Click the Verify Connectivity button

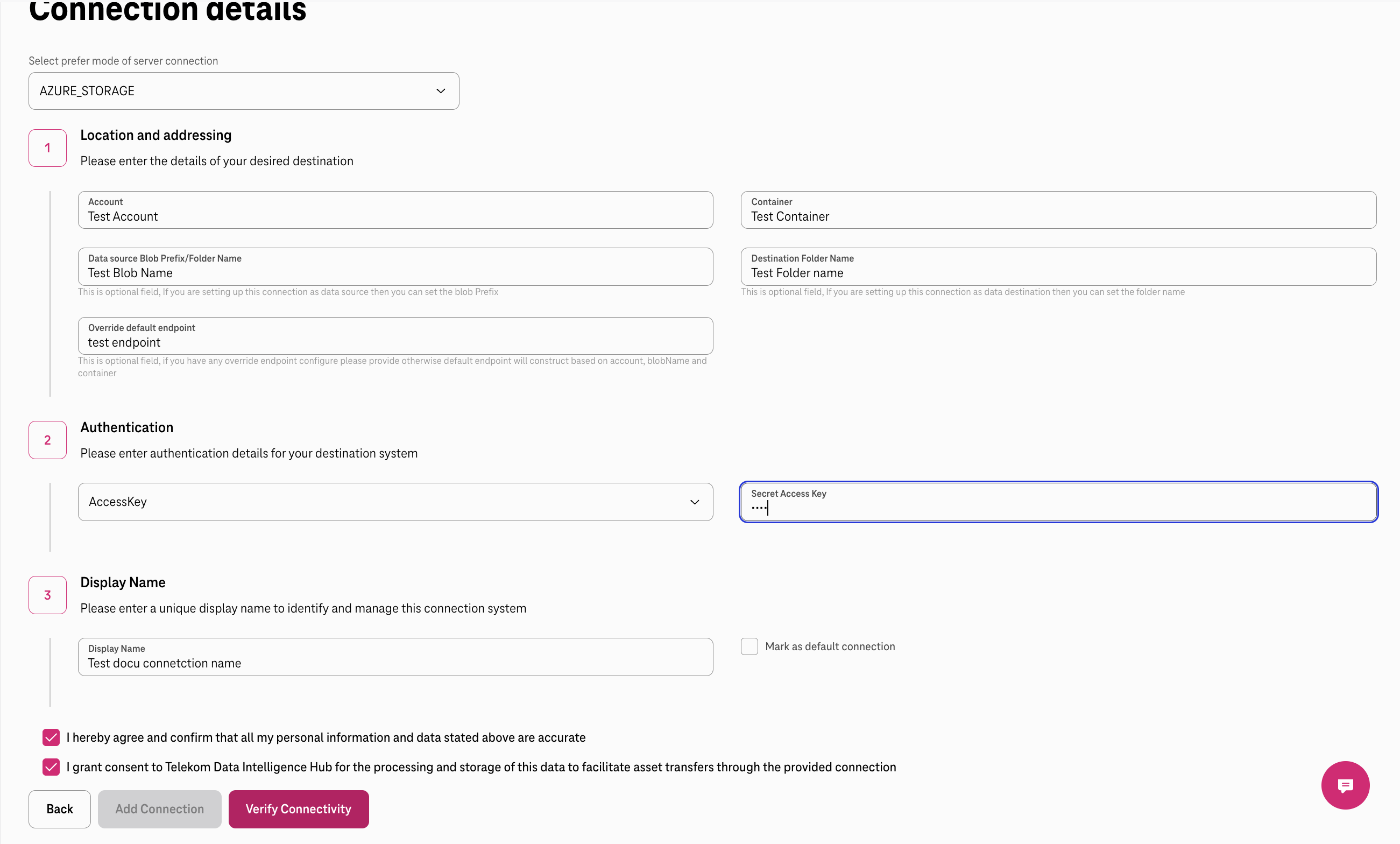click(x=299, y=809)
